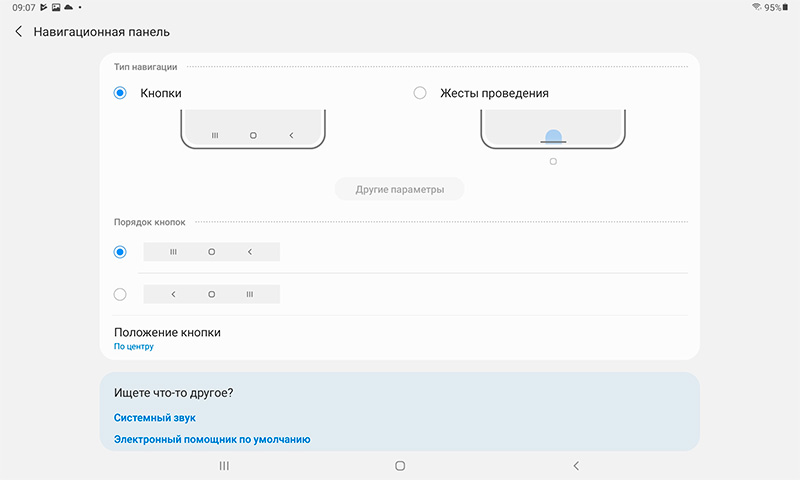Tap the clock in the status bar
This screenshot has height=480, width=800.
tap(22, 7)
